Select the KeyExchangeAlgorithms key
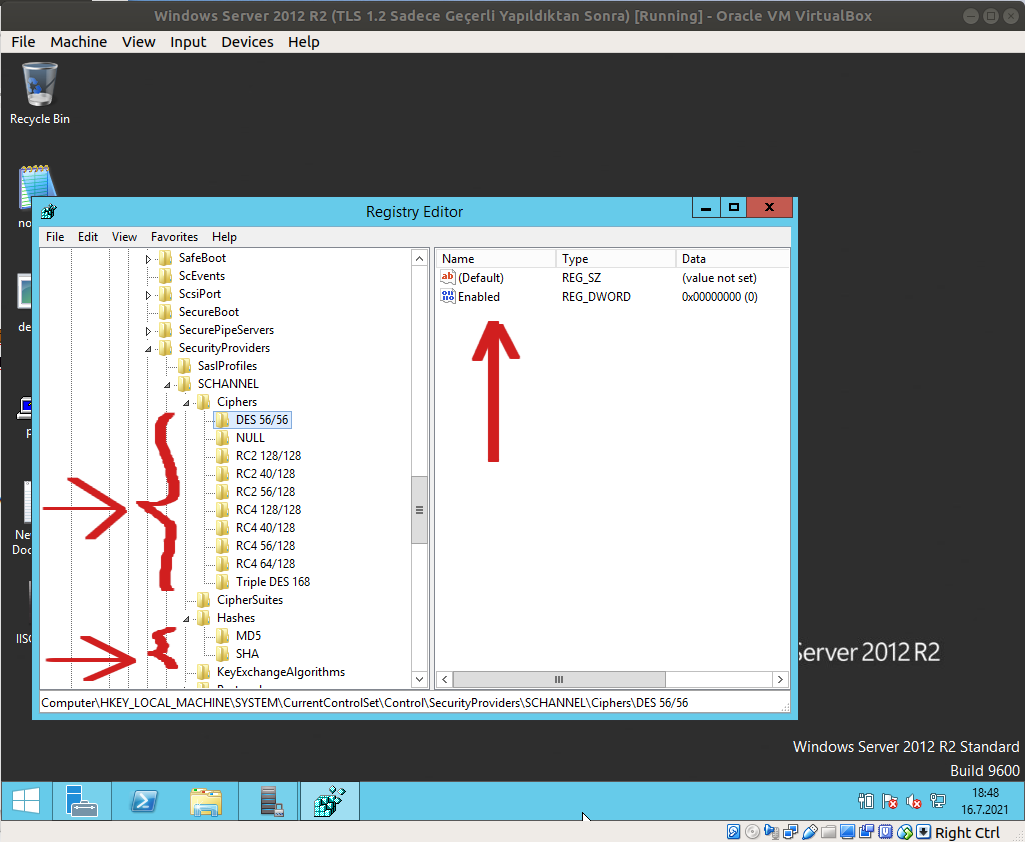The image size is (1025, 842). pos(280,672)
